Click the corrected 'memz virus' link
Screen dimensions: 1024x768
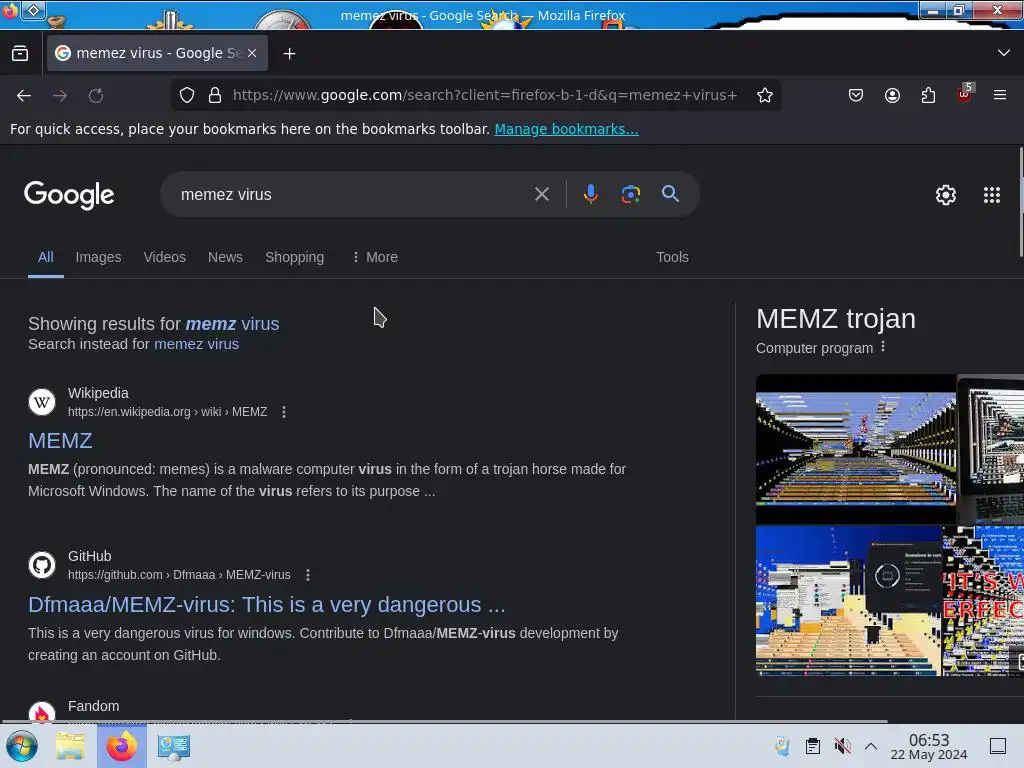click(232, 324)
